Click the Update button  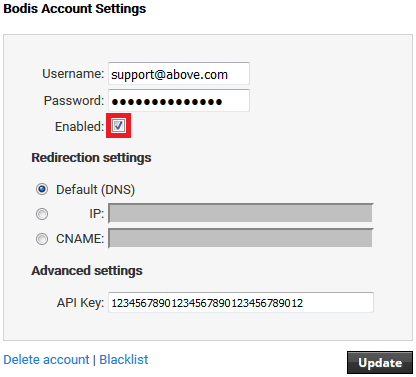point(380,362)
